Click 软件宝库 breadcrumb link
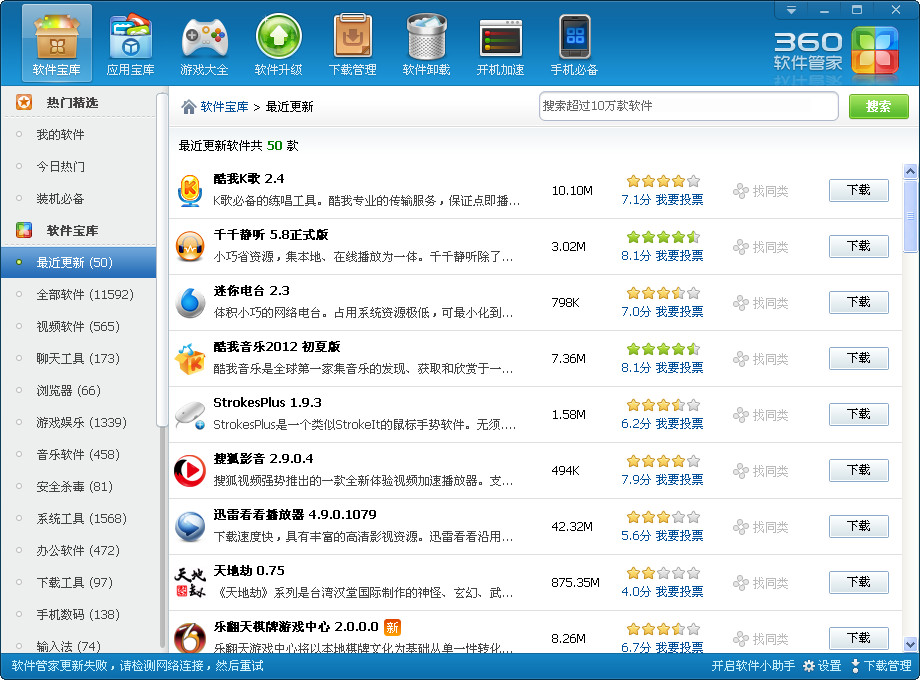 (x=224, y=107)
